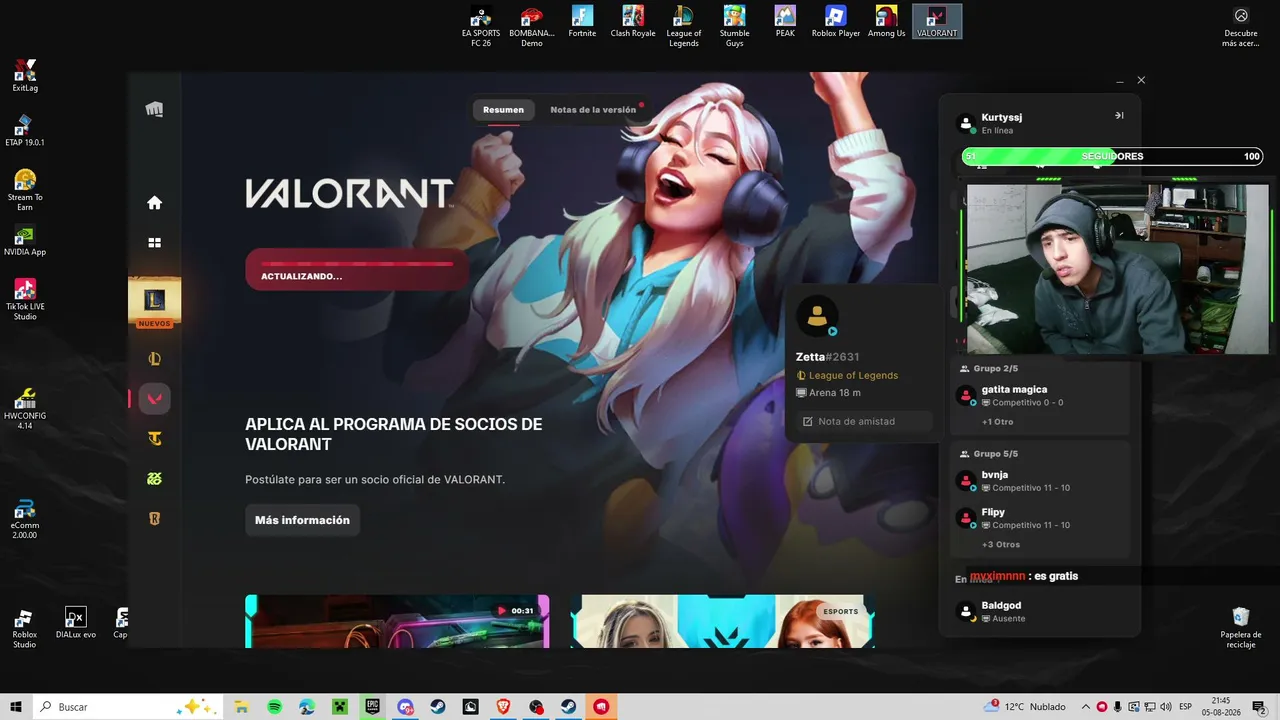Open Spotify from the taskbar
Screen dimensions: 1280x720
[275, 707]
